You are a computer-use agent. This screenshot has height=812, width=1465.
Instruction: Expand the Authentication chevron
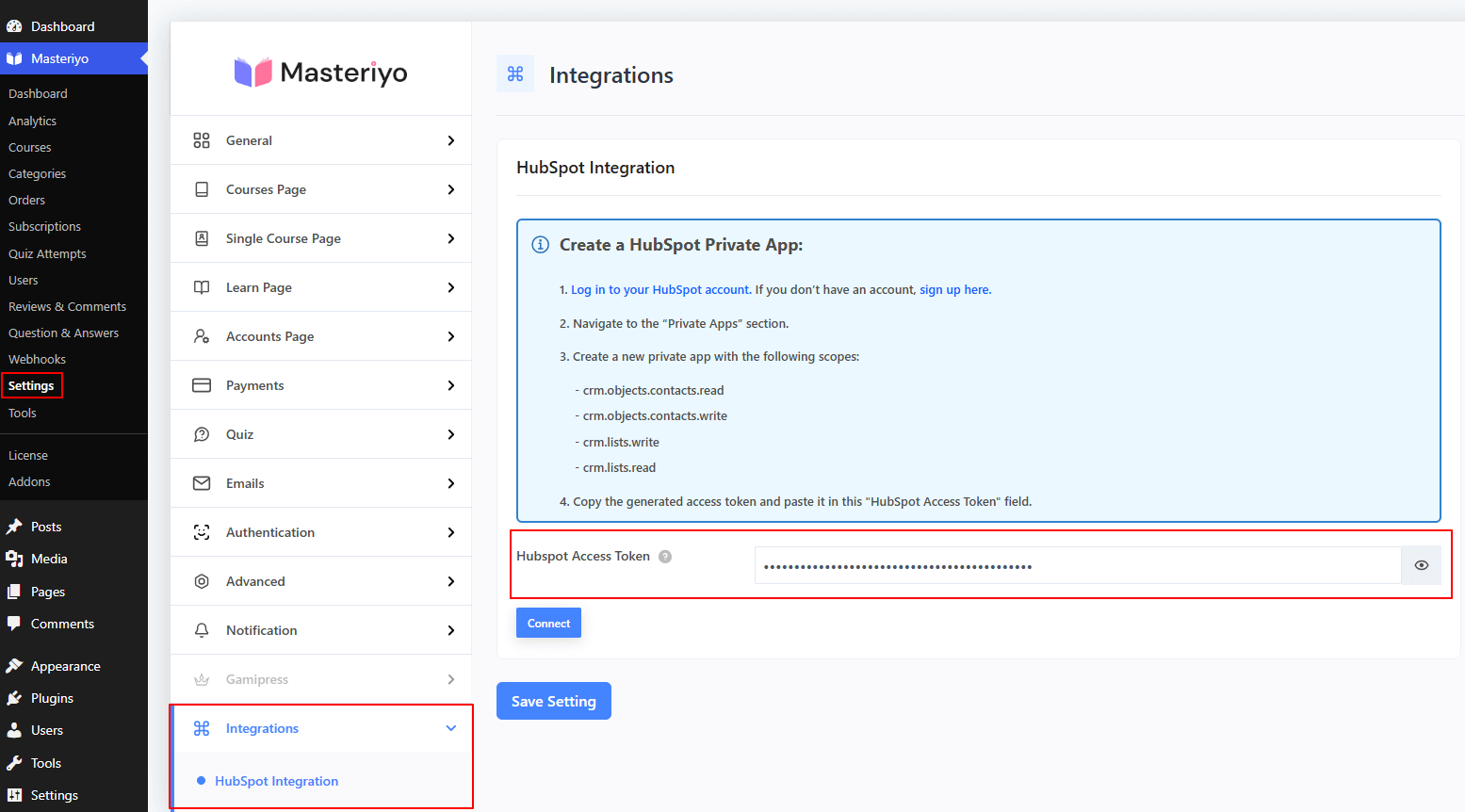[451, 532]
